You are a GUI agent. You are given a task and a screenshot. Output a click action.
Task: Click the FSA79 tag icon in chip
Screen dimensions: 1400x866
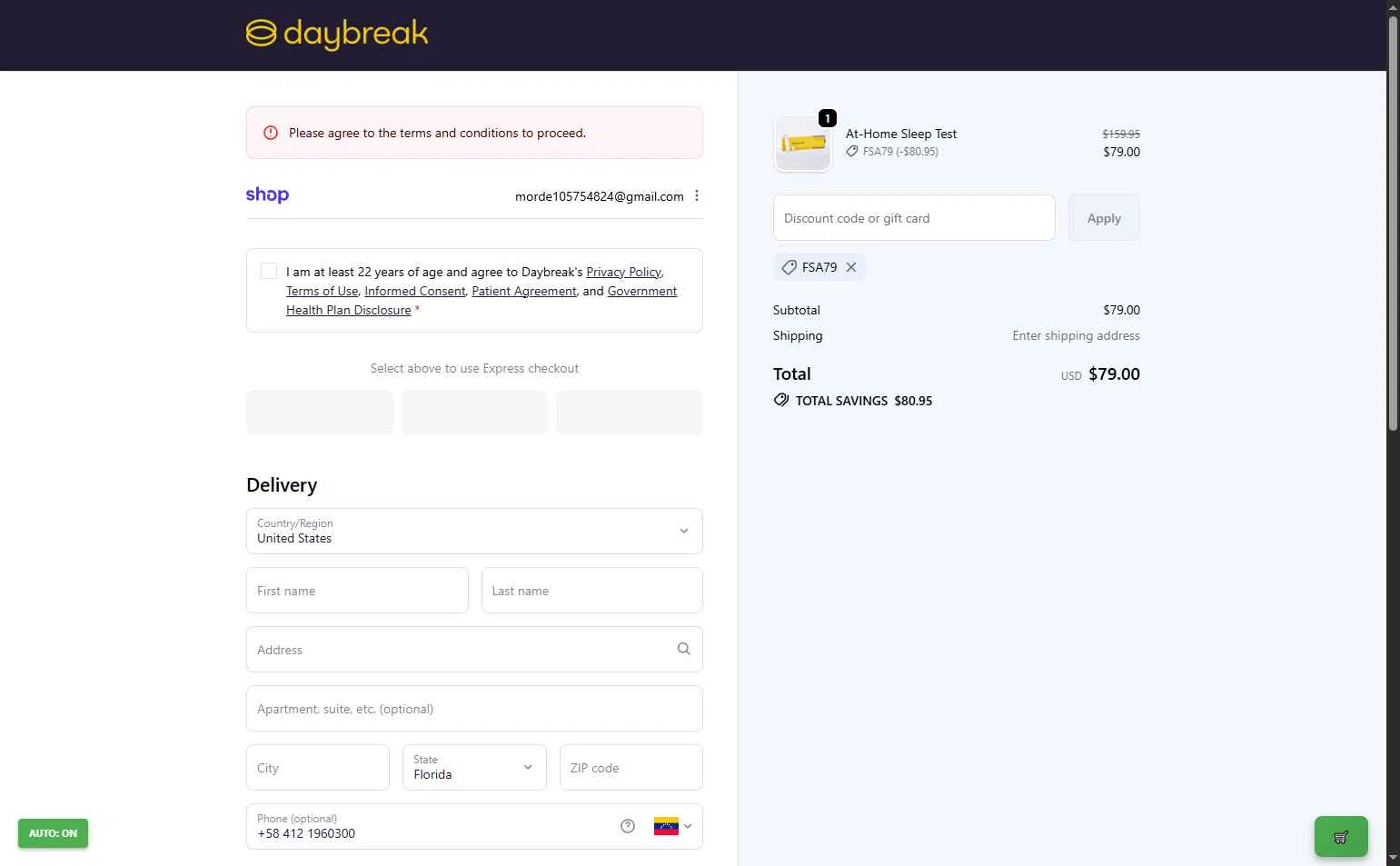789,267
